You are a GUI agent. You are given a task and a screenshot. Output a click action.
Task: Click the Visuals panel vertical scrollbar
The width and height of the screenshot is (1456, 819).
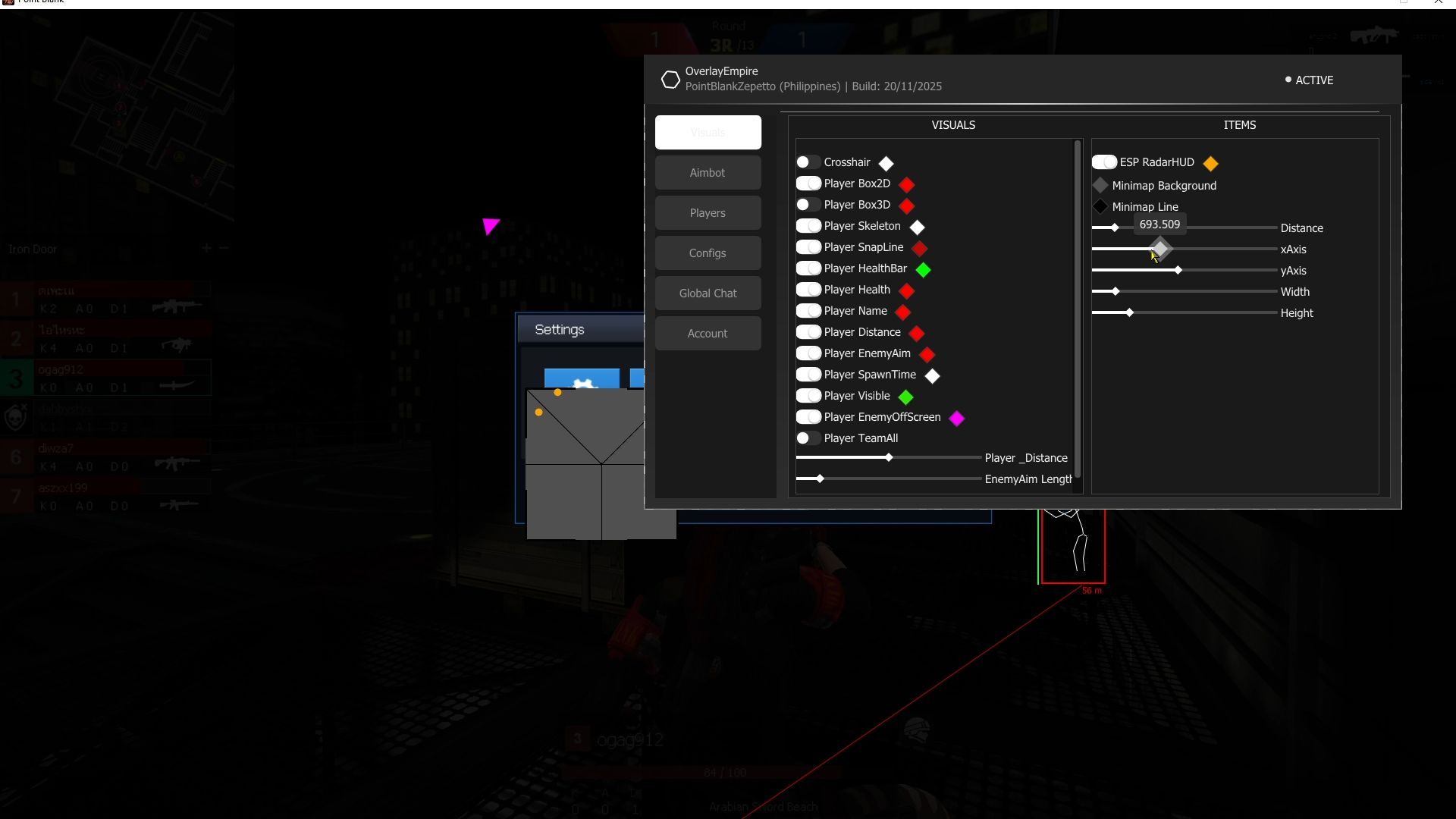pos(1078,311)
